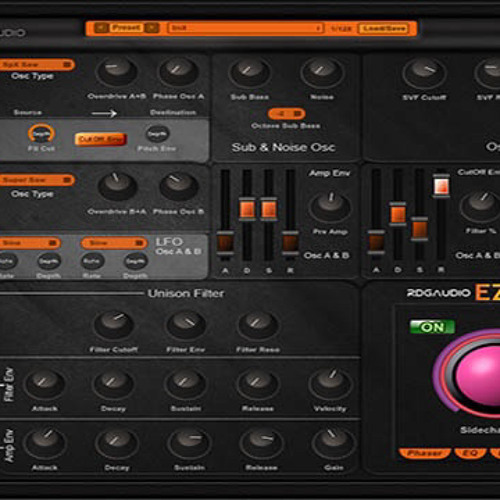Open the Octave Sub Bass value dropdown
The image size is (500, 500).
286,114
